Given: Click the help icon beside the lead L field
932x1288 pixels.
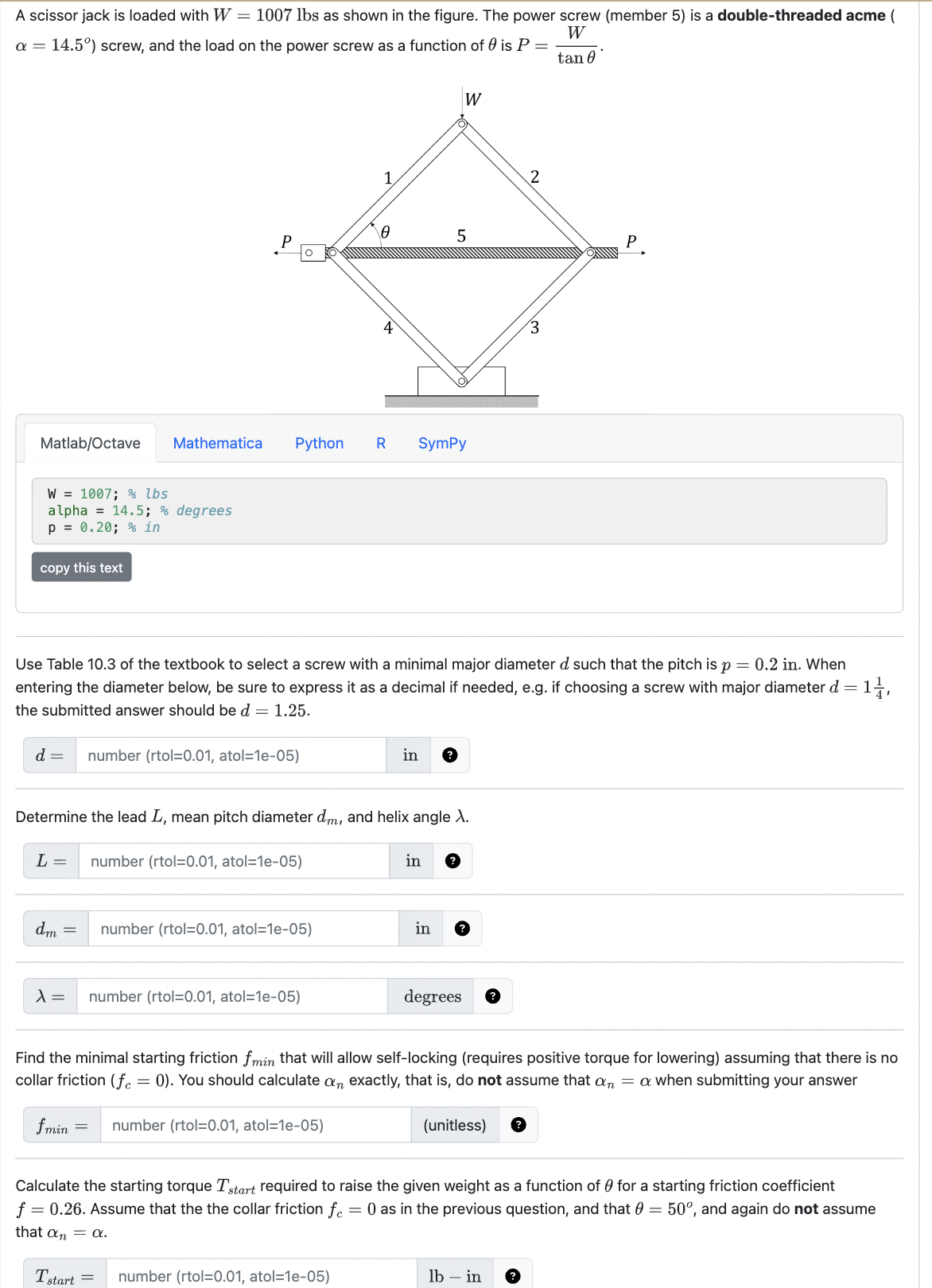Looking at the screenshot, I should point(453,860).
